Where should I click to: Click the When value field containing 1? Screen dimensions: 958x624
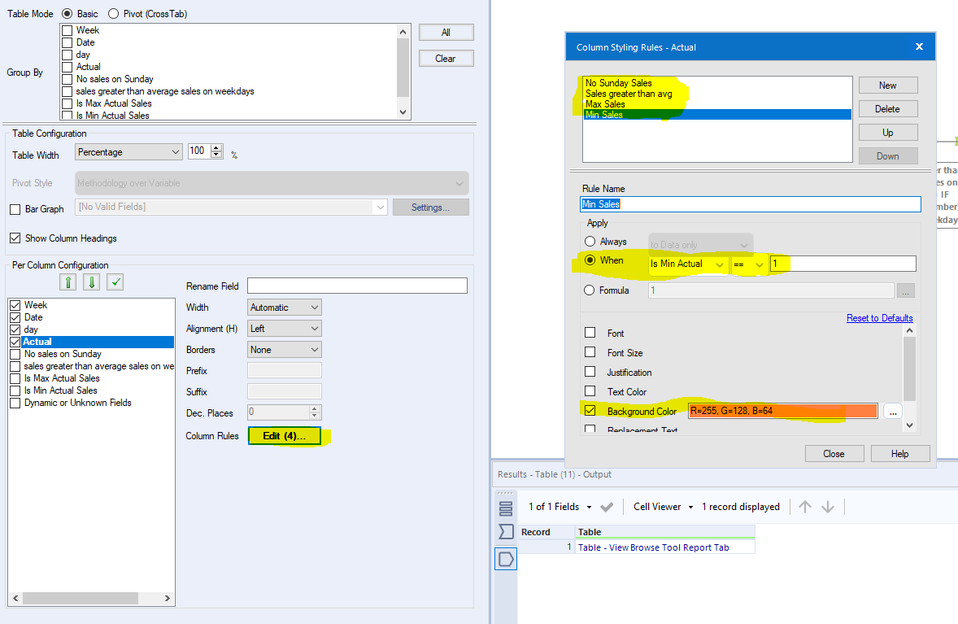843,263
